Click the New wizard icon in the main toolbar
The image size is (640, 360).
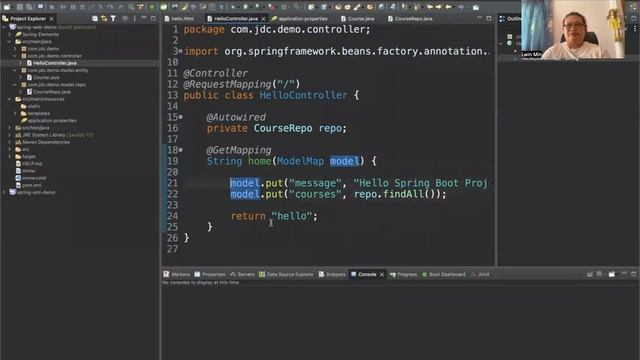7,7
